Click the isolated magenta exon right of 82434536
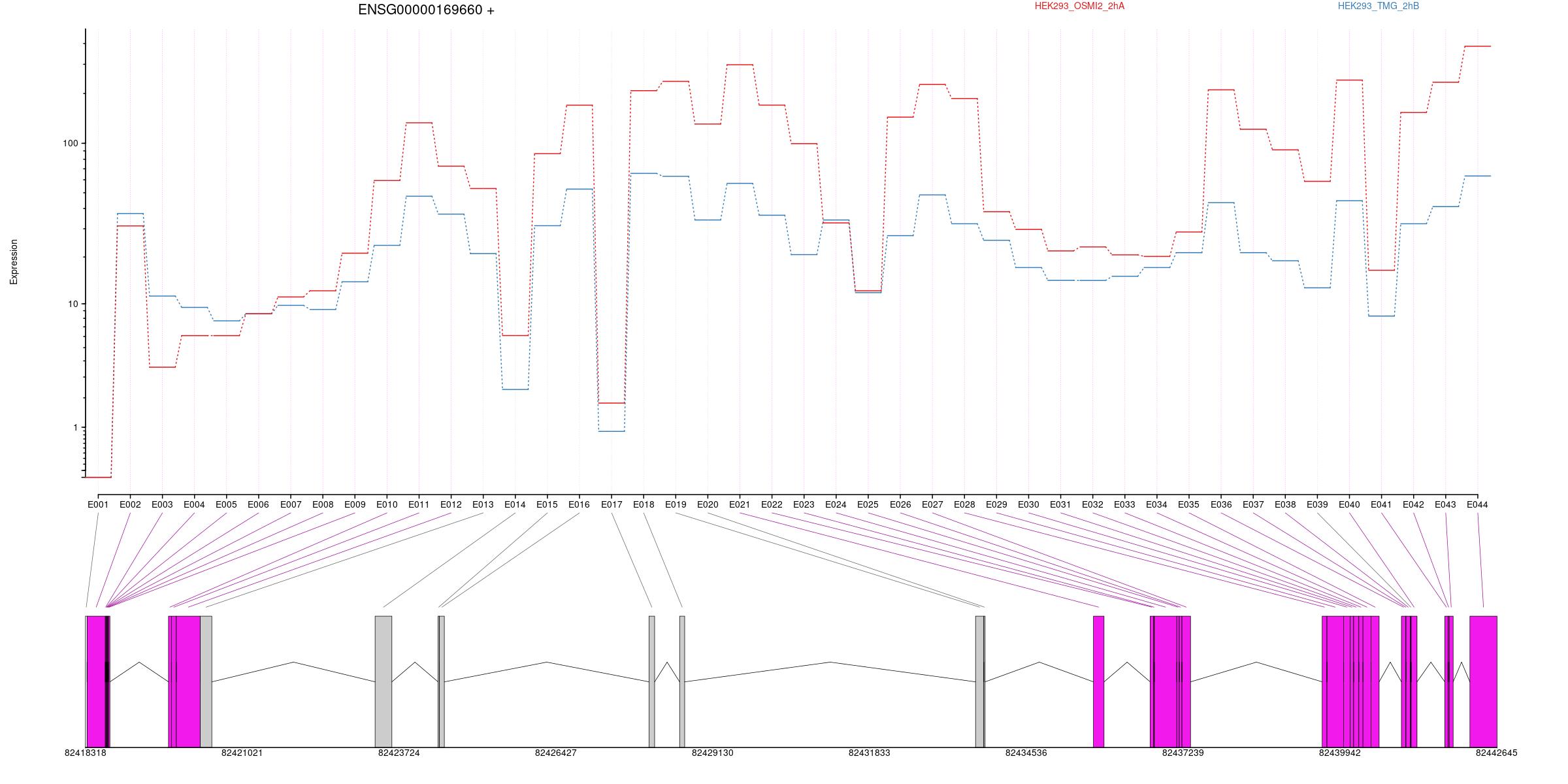 [1099, 681]
